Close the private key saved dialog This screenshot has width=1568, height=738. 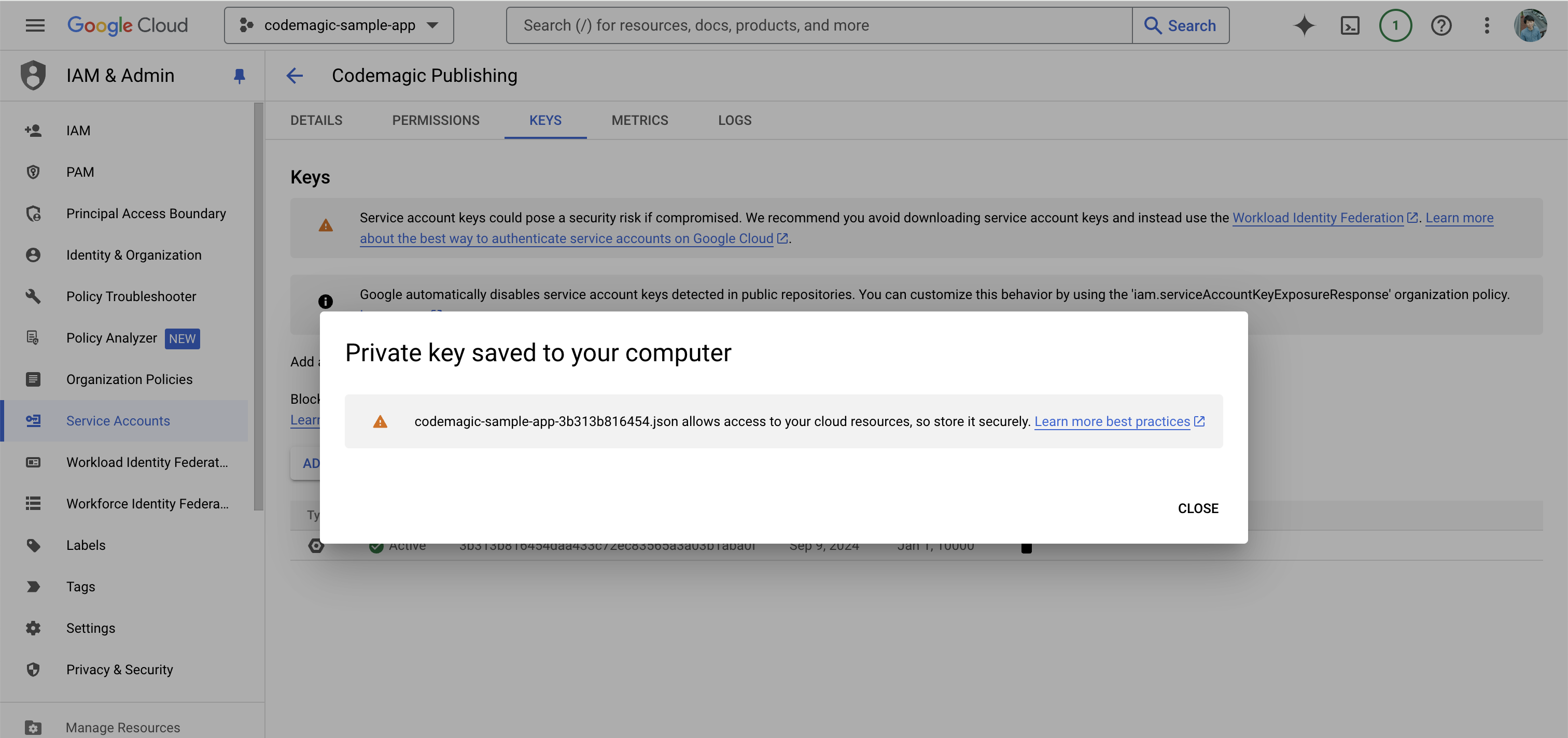tap(1197, 508)
